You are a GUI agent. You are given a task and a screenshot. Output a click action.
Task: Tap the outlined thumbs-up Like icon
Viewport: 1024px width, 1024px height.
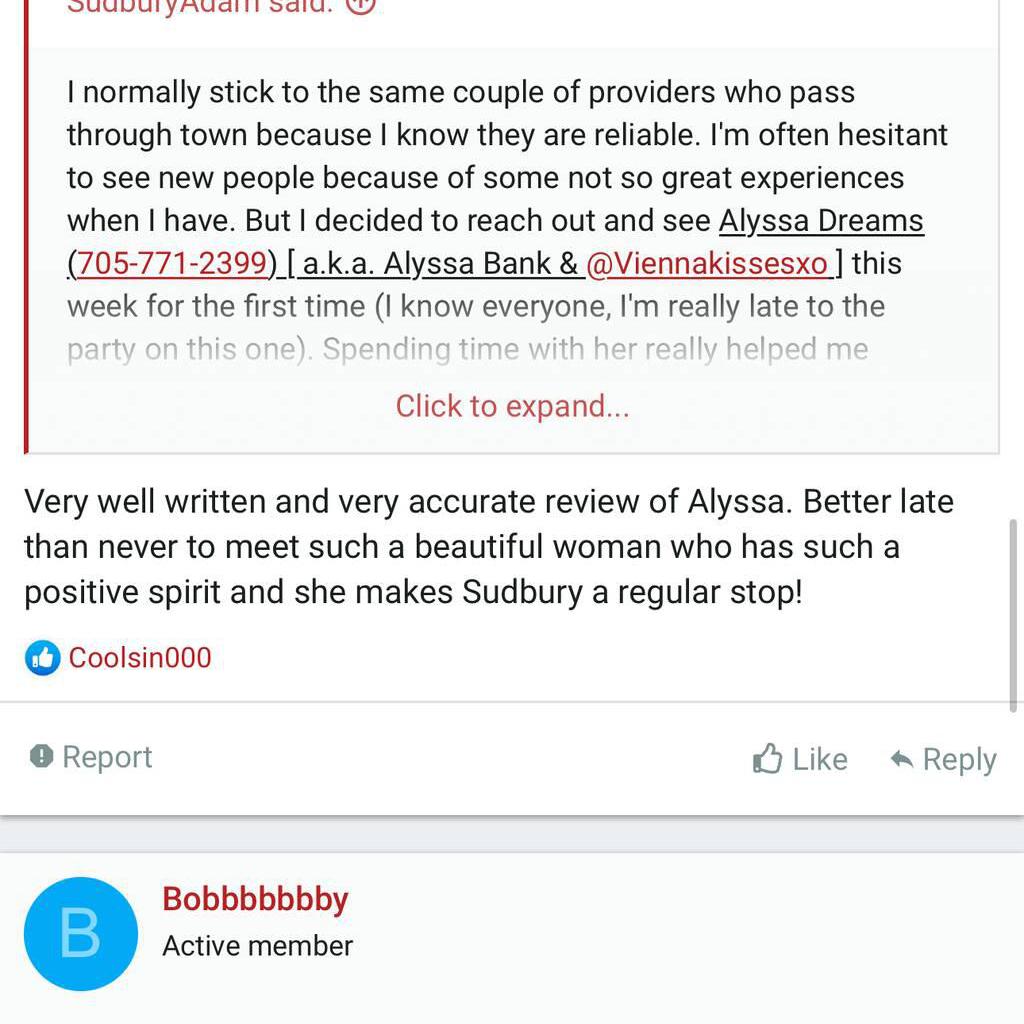pyautogui.click(x=767, y=759)
